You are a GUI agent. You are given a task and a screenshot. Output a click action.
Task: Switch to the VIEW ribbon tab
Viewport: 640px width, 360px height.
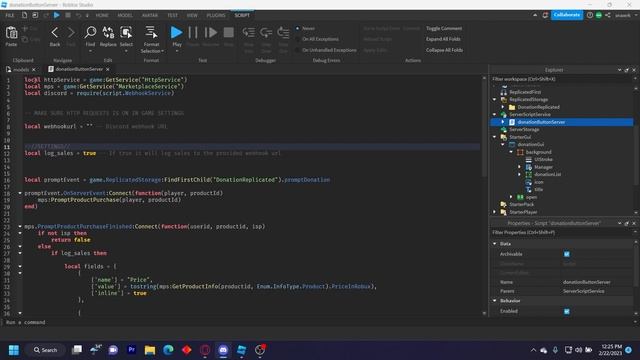point(192,15)
